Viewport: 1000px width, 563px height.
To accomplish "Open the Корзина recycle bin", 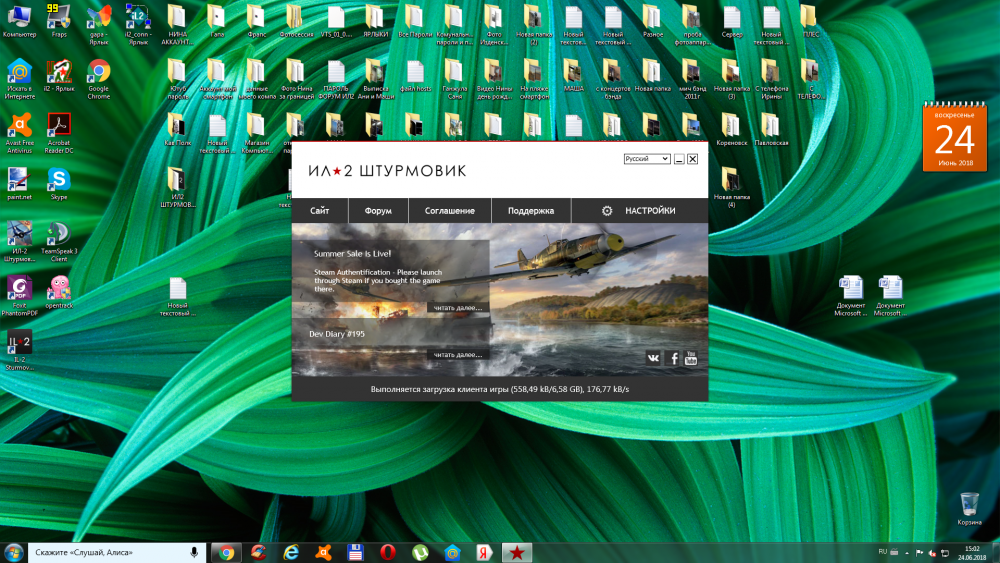I will click(x=969, y=508).
